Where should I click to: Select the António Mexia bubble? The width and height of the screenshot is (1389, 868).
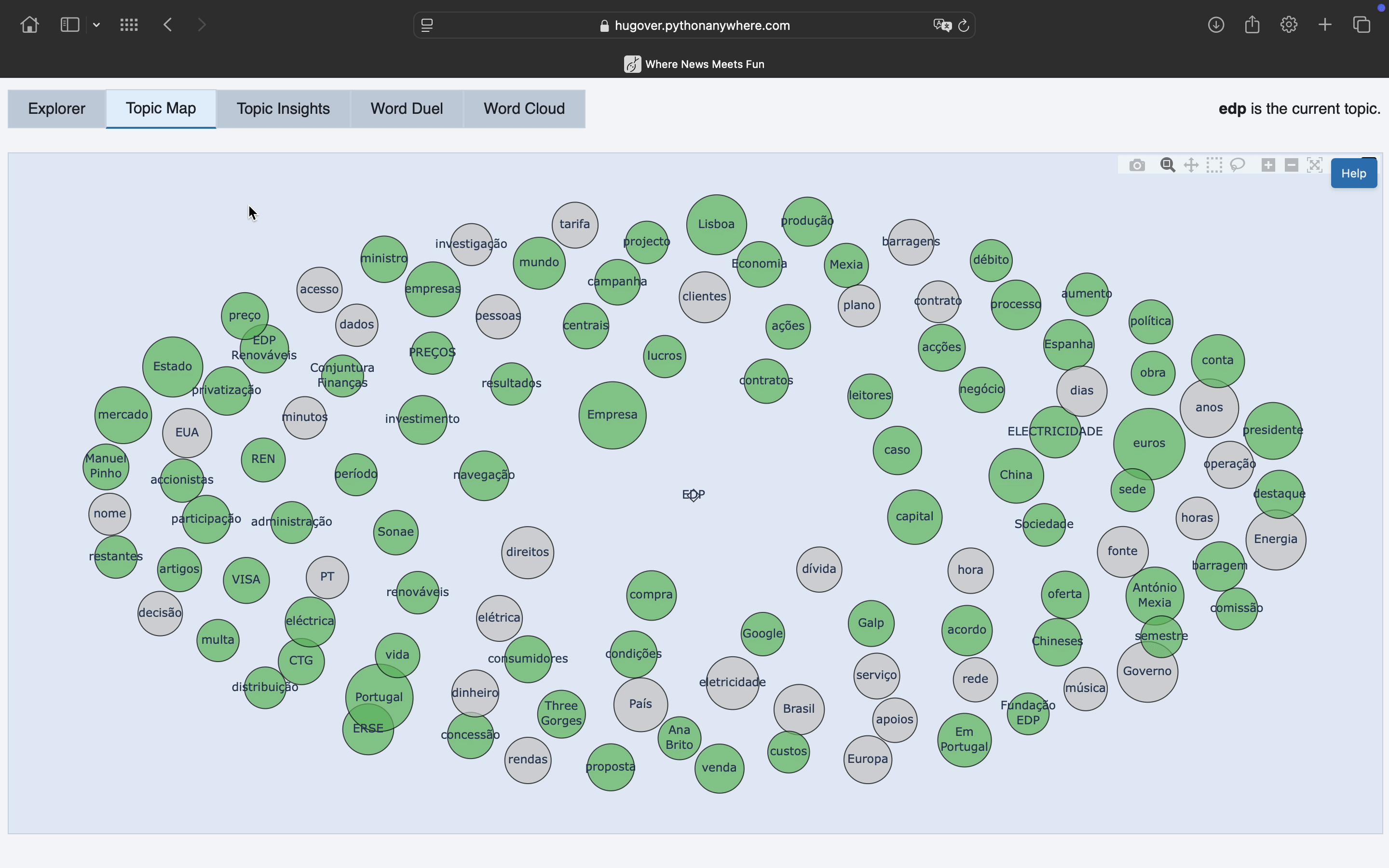1154,596
